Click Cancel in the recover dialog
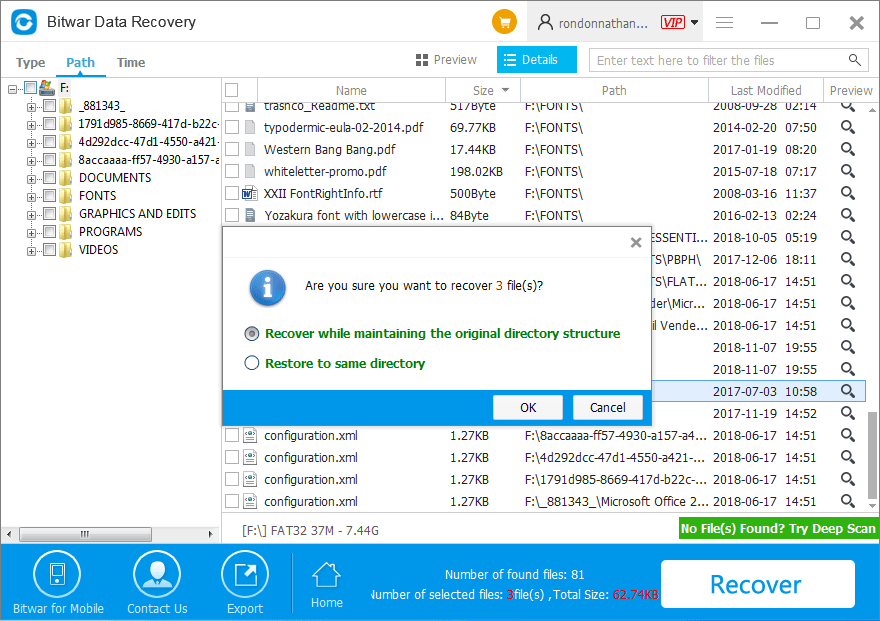This screenshot has height=621, width=880. 607,407
